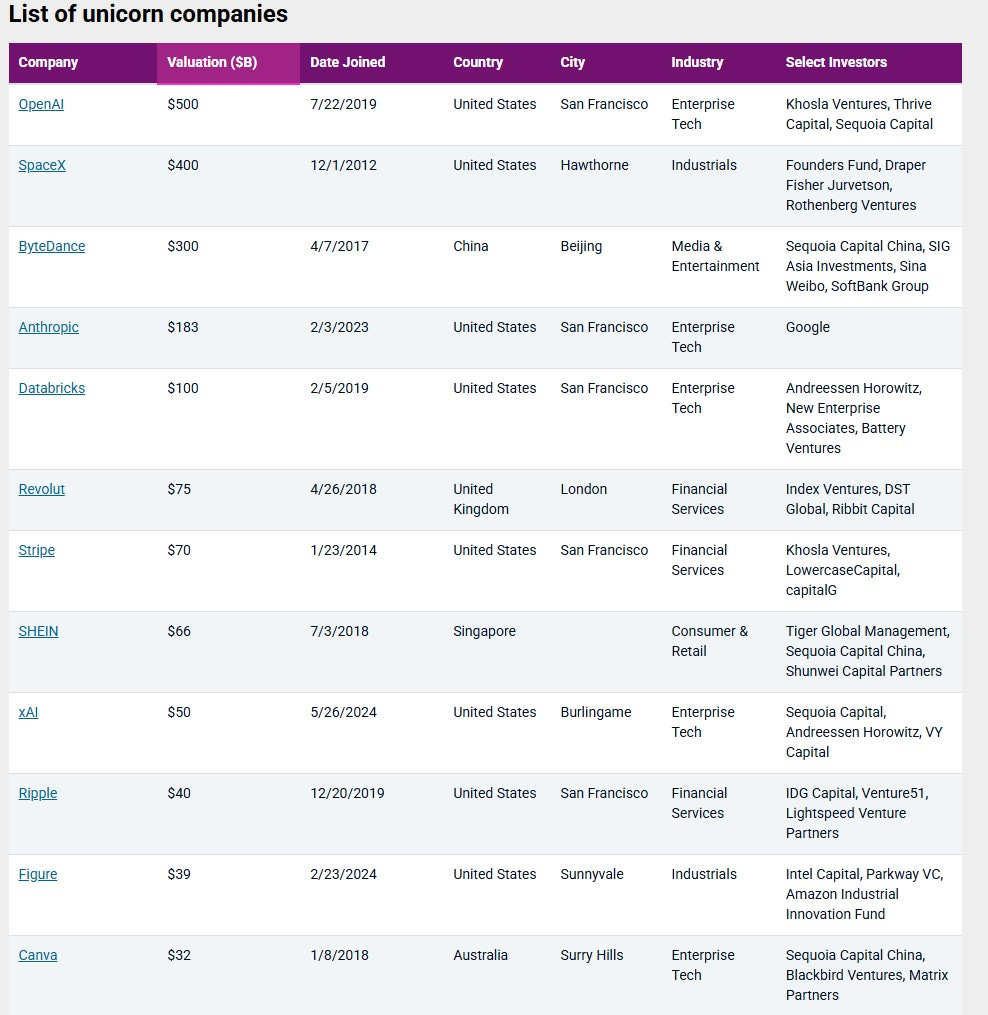988x1015 pixels.
Task: Open the ByteDance link
Action: (52, 246)
